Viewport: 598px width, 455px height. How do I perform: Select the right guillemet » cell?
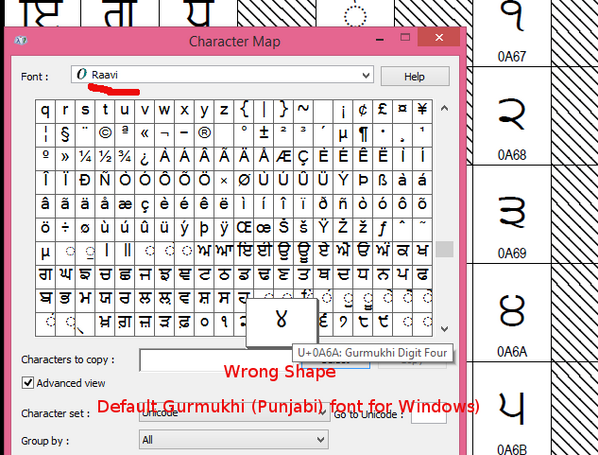pyautogui.click(x=65, y=158)
